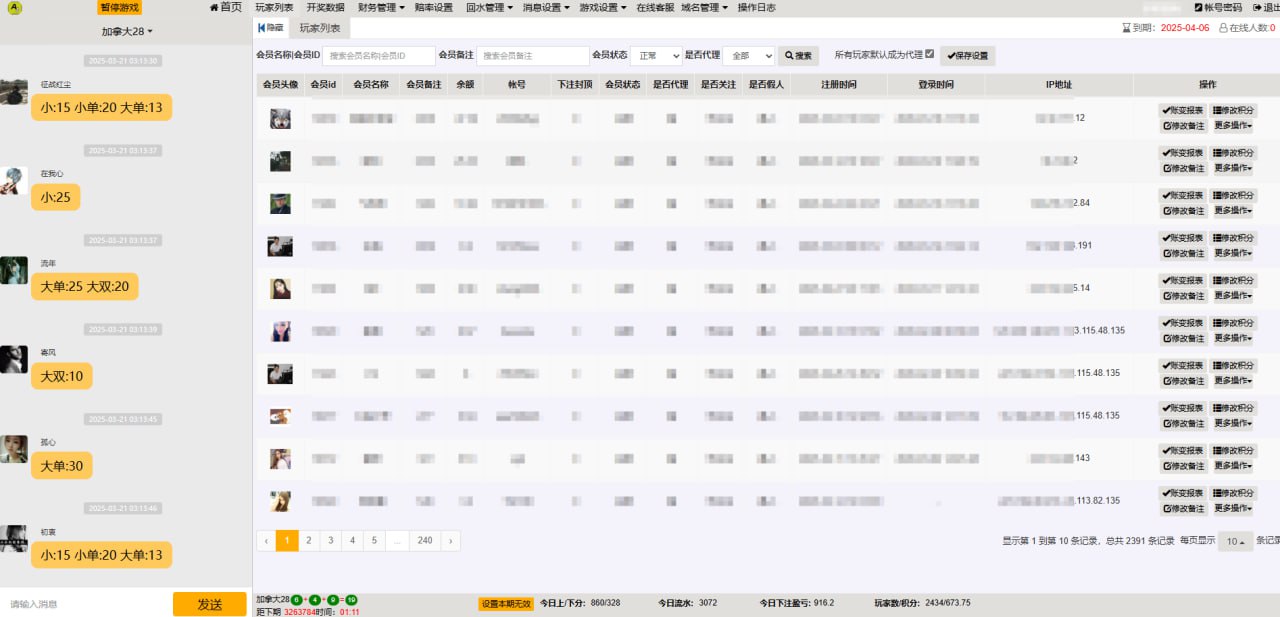Viewport: 1280px width, 617px height.
Task: Click 修改积分 on the first member row
Action: coord(1232,111)
